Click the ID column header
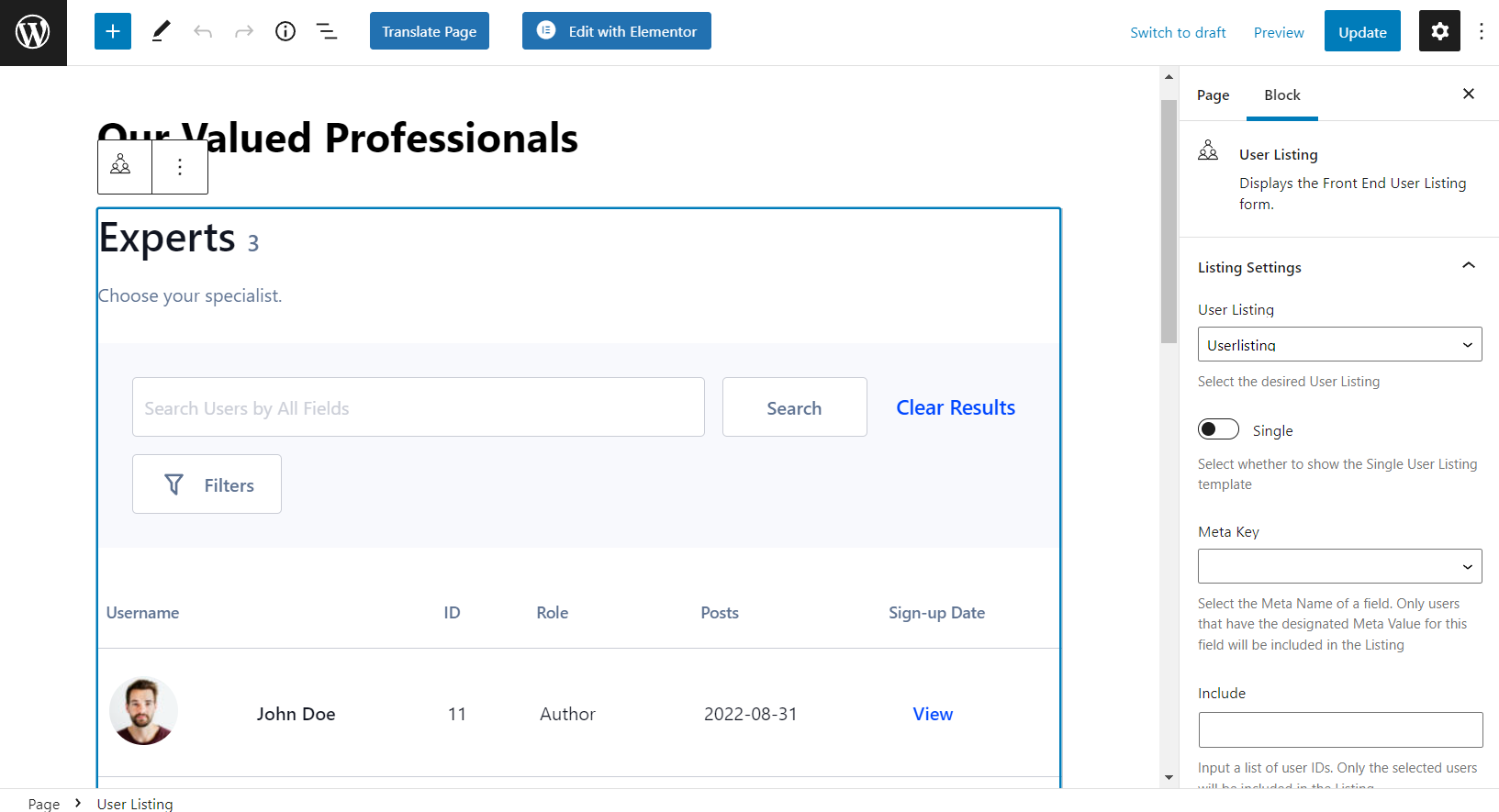Viewport: 1499px width, 812px height. (x=452, y=613)
